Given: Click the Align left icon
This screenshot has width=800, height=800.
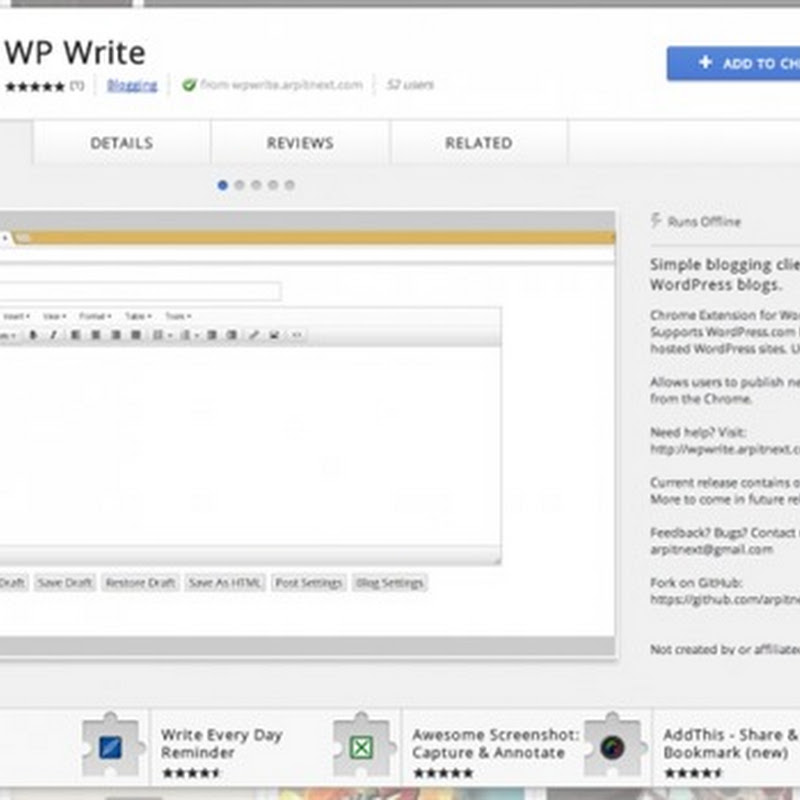Looking at the screenshot, I should pyautogui.click(x=76, y=335).
